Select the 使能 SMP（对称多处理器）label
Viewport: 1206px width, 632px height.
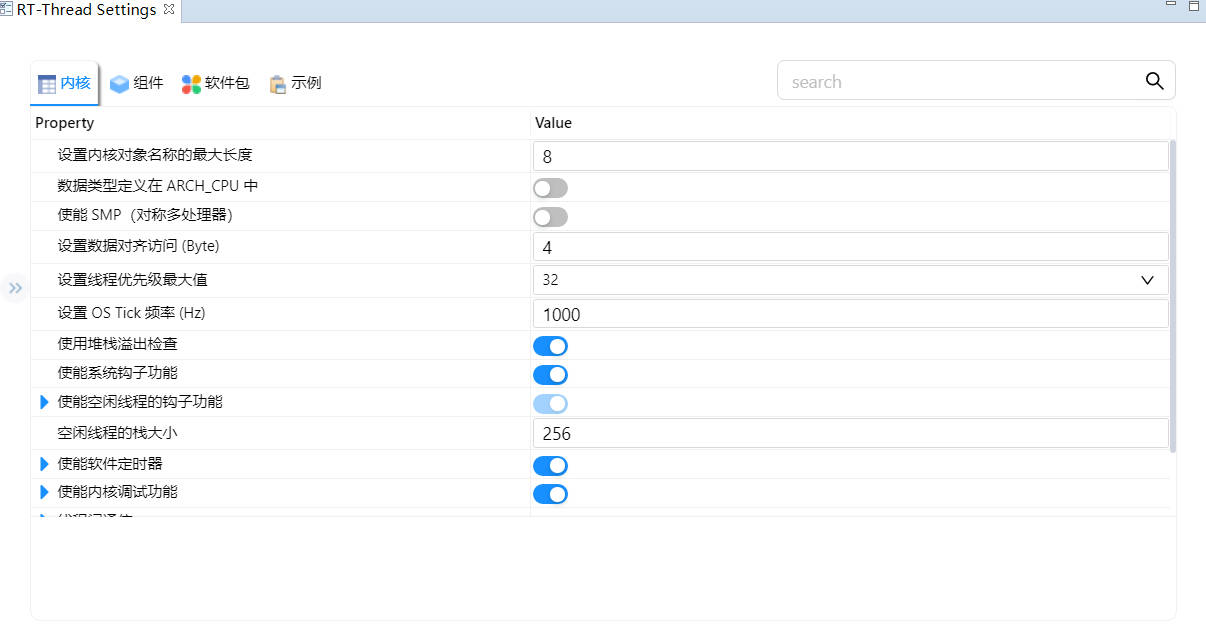pyautogui.click(x=146, y=215)
